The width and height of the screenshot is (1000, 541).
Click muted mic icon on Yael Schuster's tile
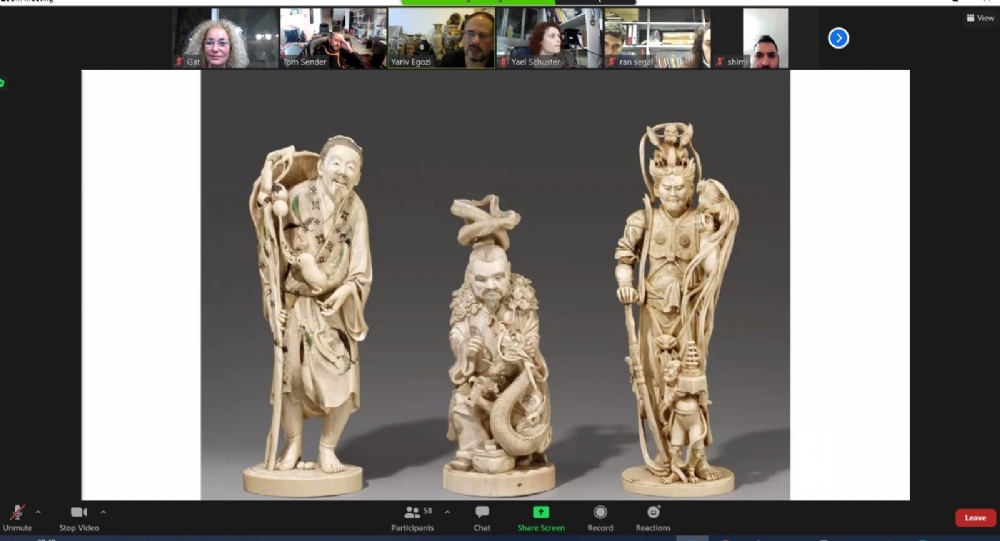tap(503, 62)
